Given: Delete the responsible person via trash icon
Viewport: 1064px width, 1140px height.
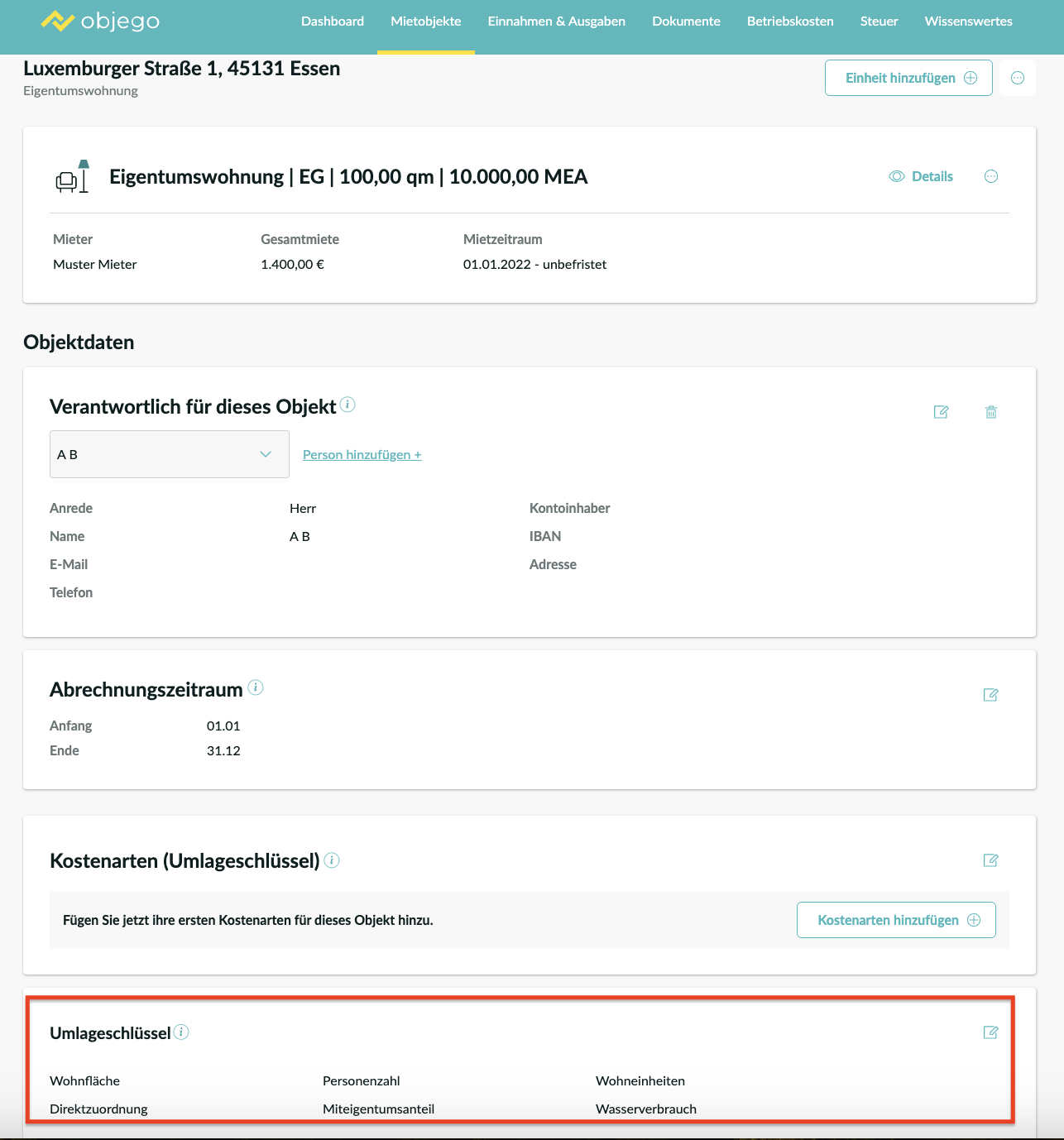Looking at the screenshot, I should pos(991,412).
